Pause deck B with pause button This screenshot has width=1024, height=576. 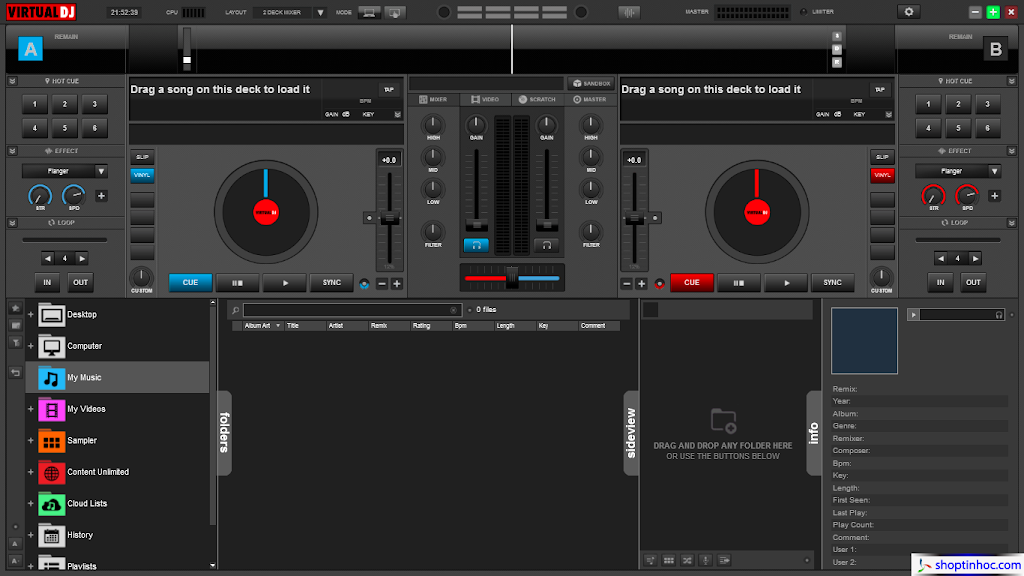tap(738, 283)
